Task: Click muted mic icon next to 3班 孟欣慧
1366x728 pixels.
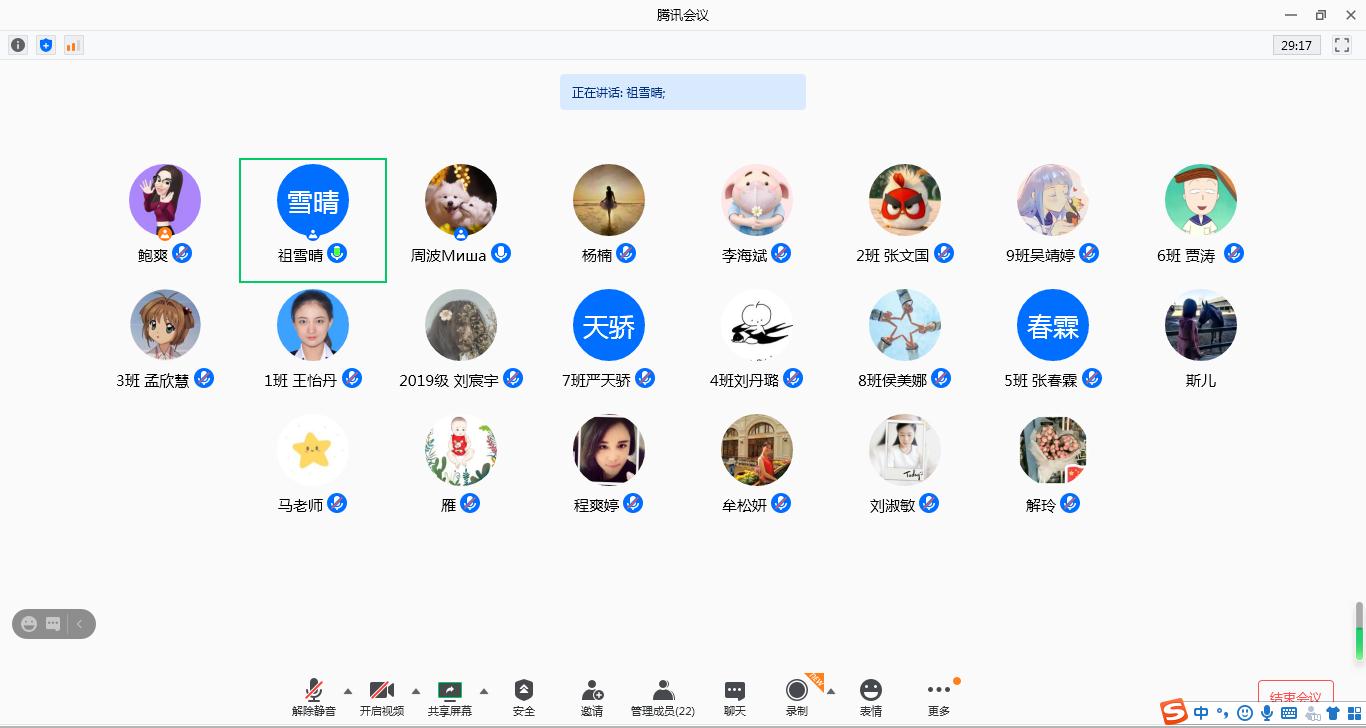Action: [204, 379]
